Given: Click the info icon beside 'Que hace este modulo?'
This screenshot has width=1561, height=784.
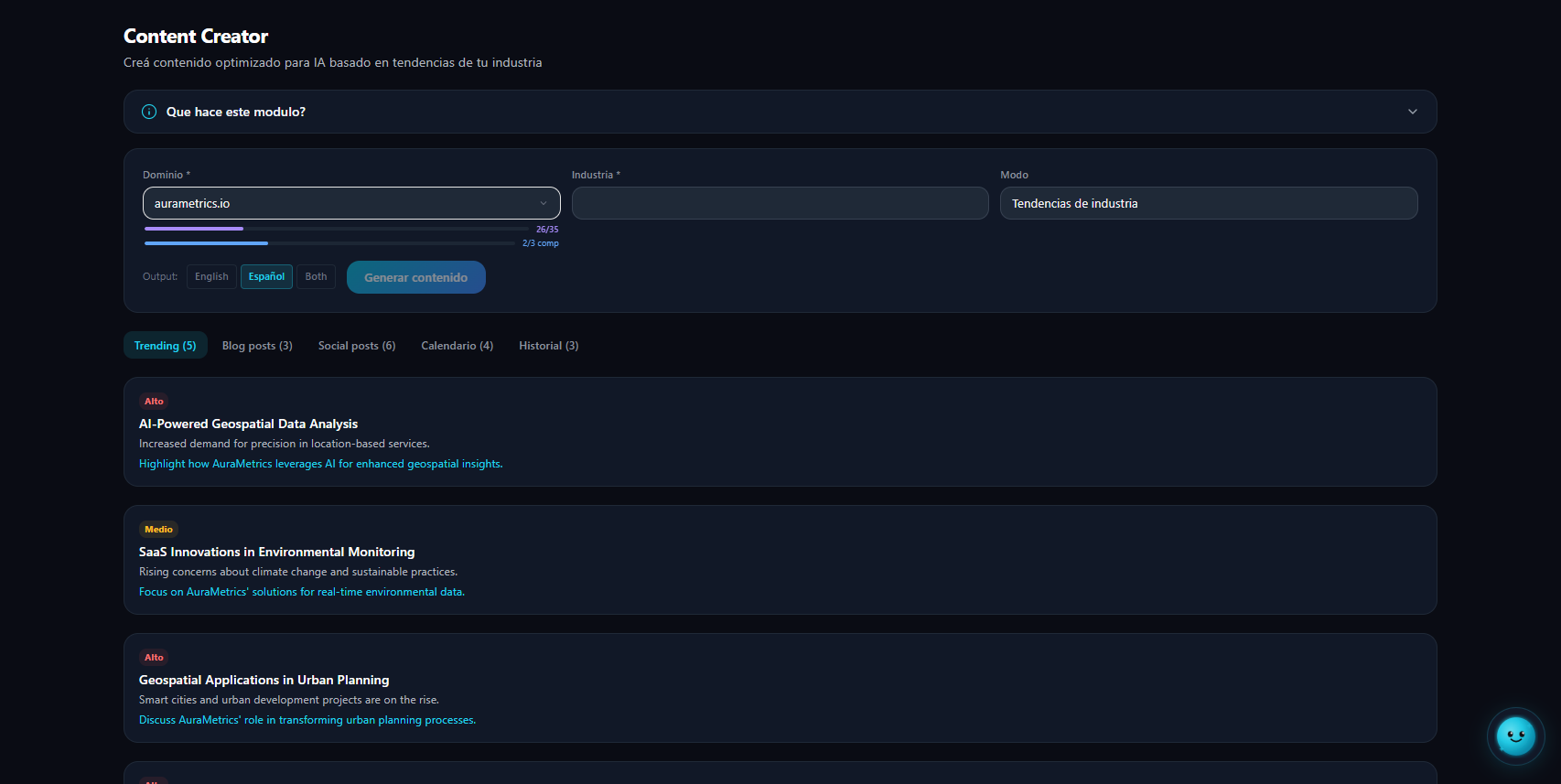Looking at the screenshot, I should (x=149, y=112).
